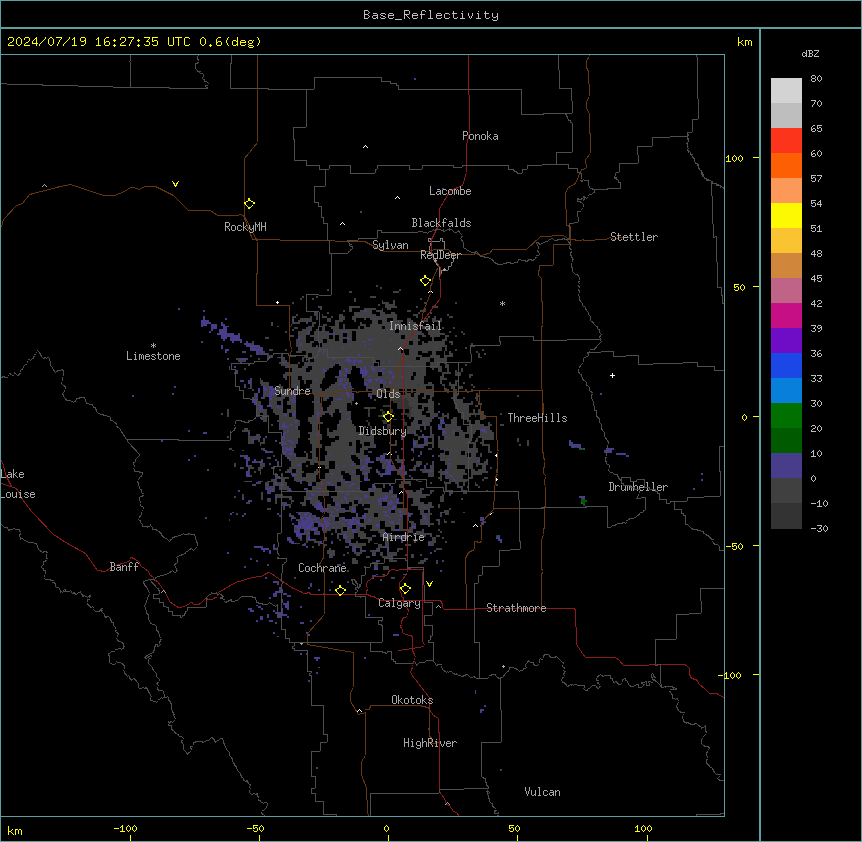Click the yellow marker just above Calgary

(x=405, y=589)
